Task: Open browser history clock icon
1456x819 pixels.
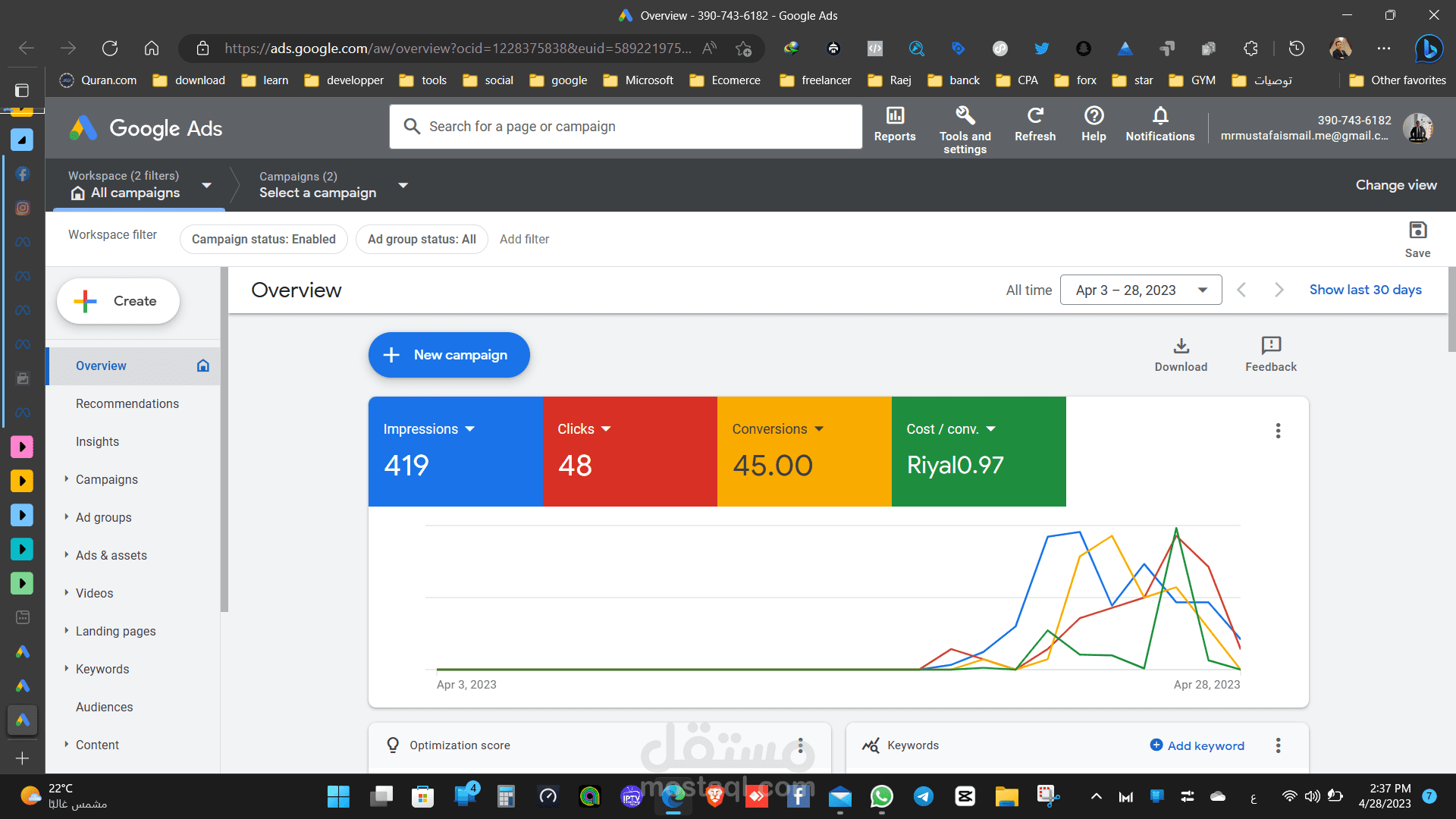Action: point(1297,49)
